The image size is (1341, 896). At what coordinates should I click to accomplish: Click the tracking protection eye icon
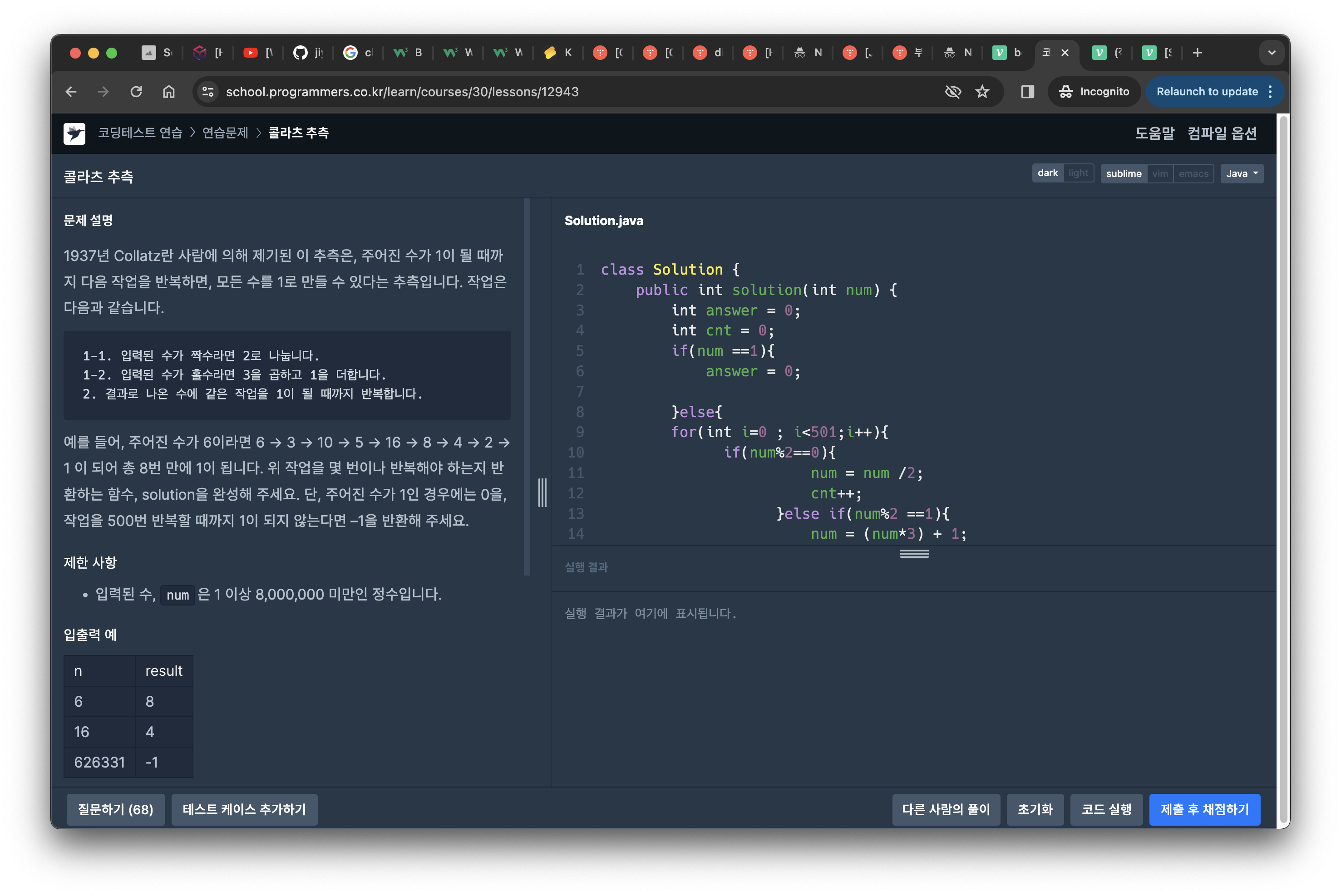pos(952,91)
